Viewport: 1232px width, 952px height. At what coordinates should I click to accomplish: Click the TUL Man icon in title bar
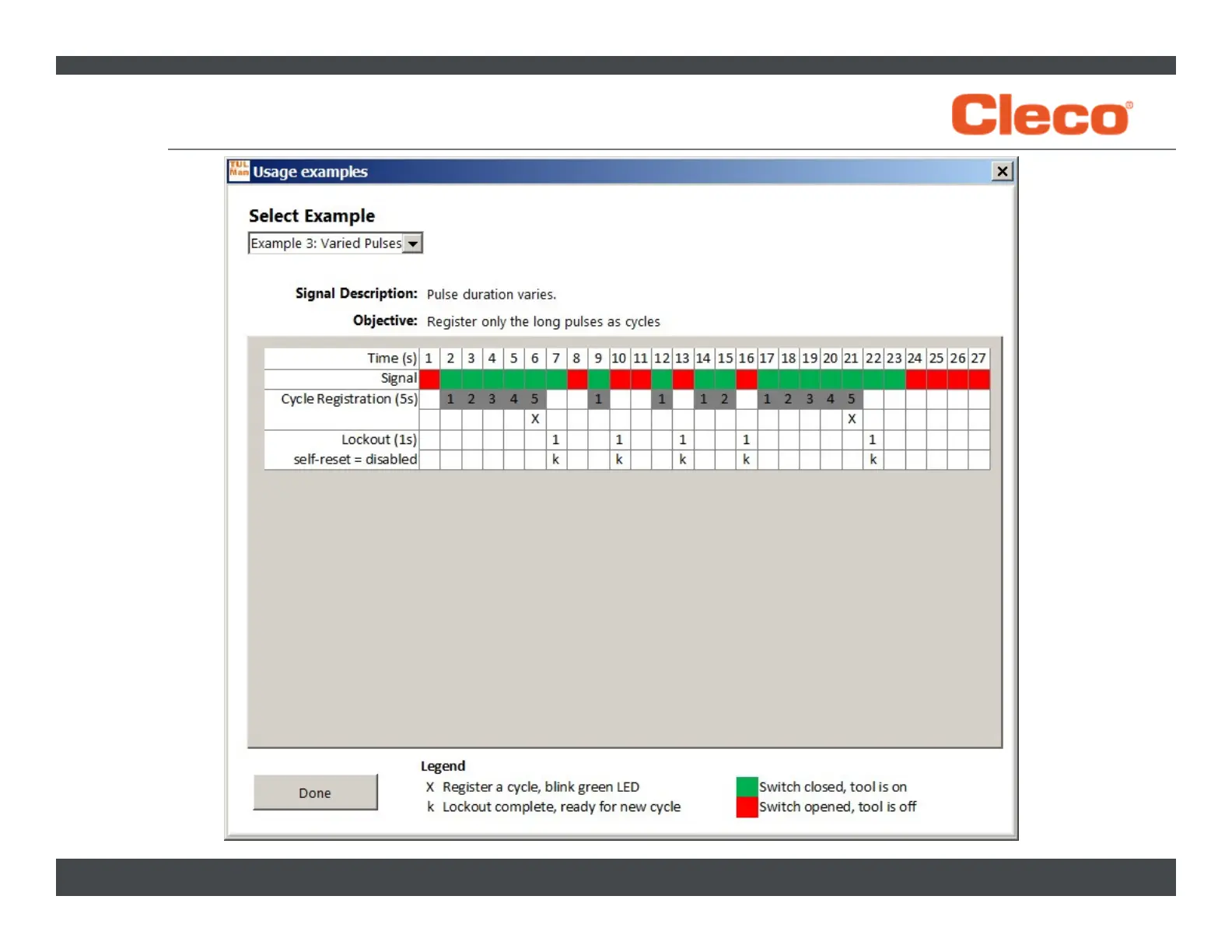point(239,170)
